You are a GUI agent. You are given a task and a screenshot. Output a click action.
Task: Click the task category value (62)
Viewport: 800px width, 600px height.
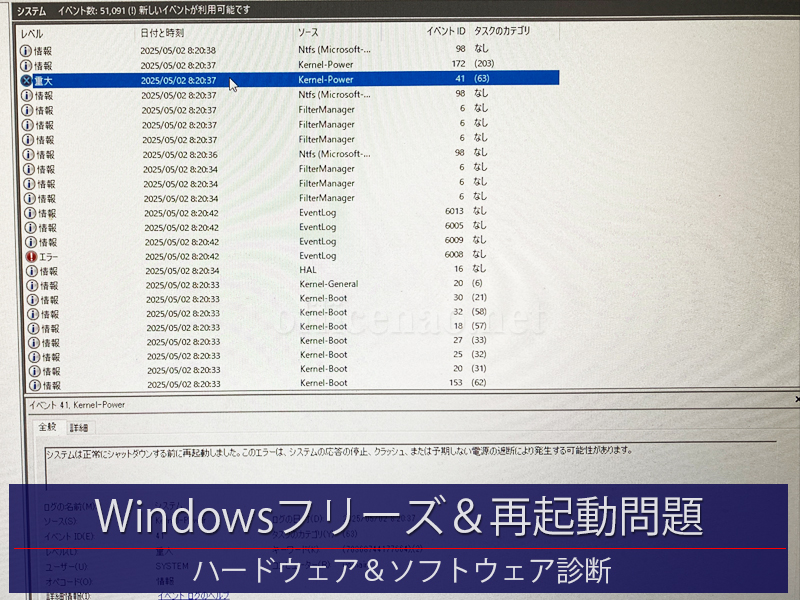(x=479, y=383)
